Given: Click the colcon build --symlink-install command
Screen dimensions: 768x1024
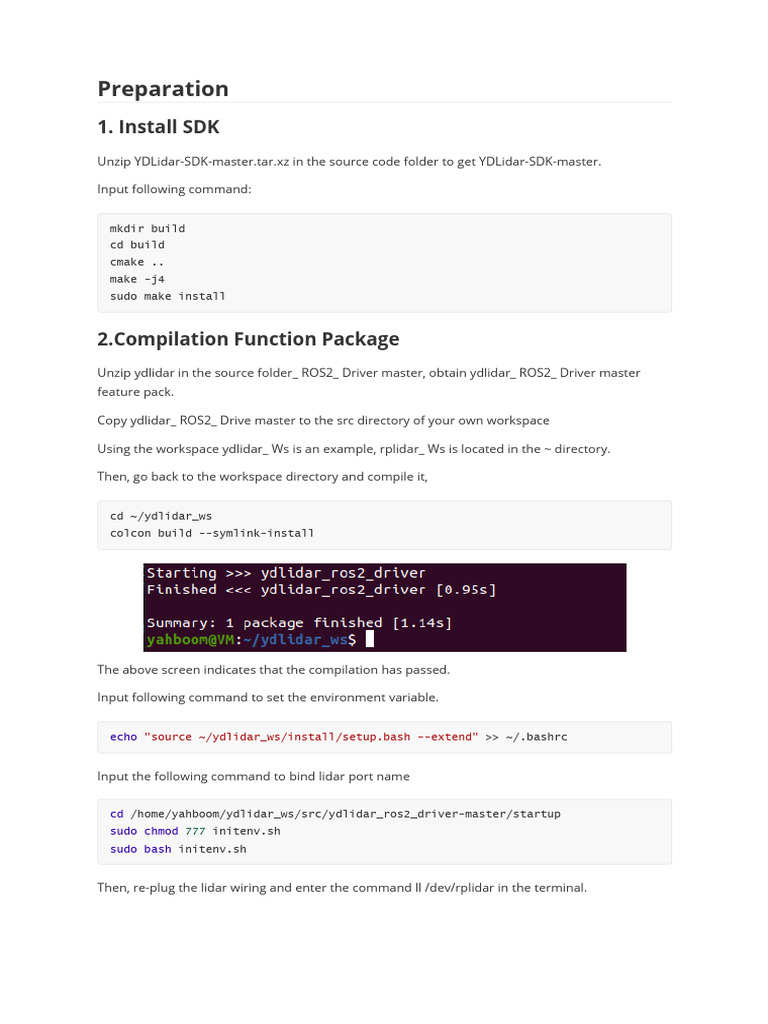Looking at the screenshot, I should (212, 533).
